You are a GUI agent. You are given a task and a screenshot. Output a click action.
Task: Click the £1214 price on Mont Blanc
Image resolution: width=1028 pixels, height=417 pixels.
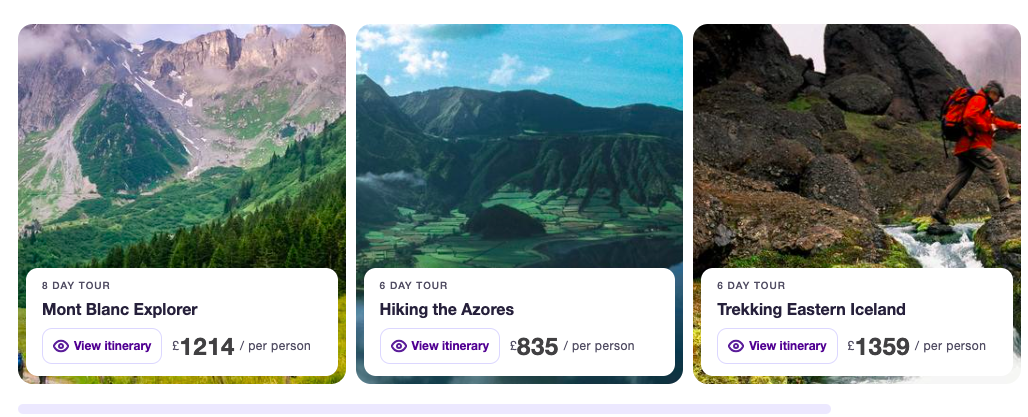coord(204,347)
